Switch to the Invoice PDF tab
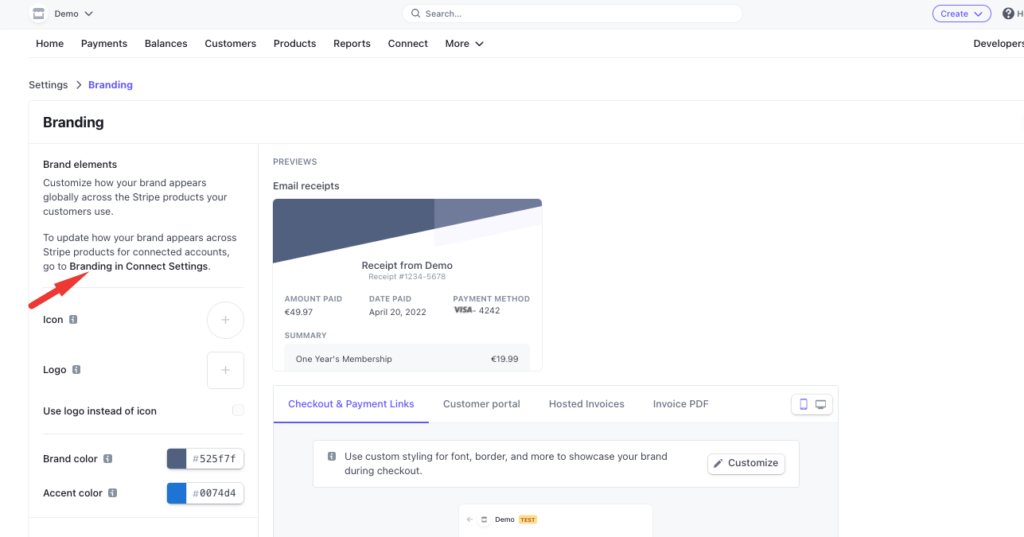This screenshot has width=1024, height=537. click(680, 404)
